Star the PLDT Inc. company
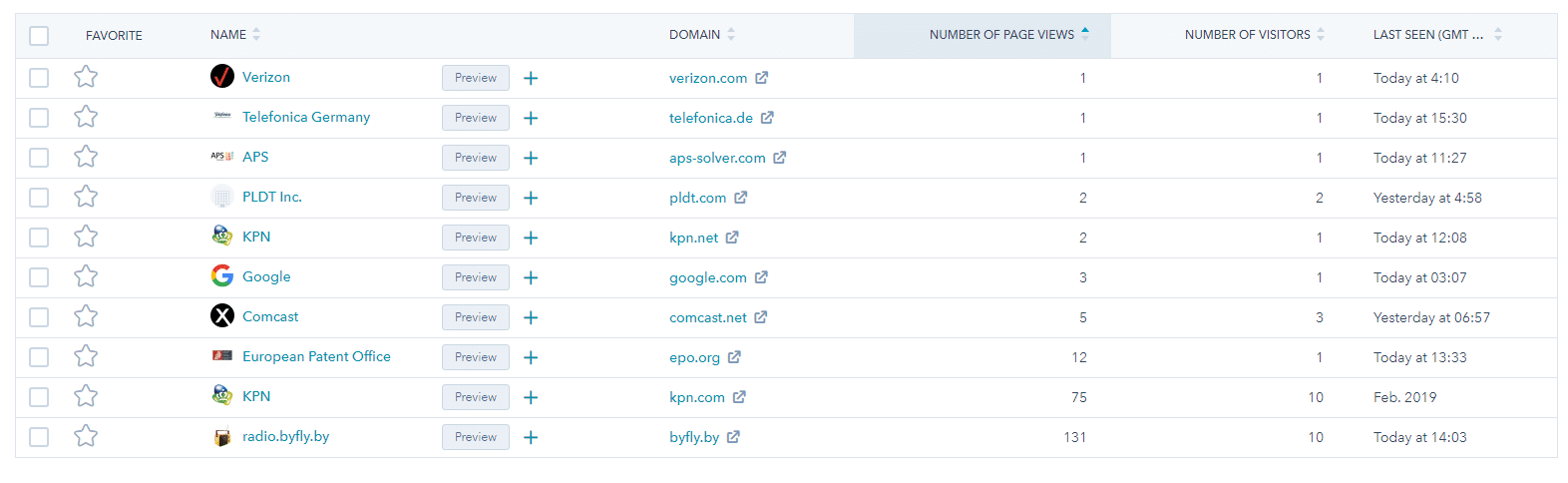The height and width of the screenshot is (483, 1568). (x=86, y=197)
